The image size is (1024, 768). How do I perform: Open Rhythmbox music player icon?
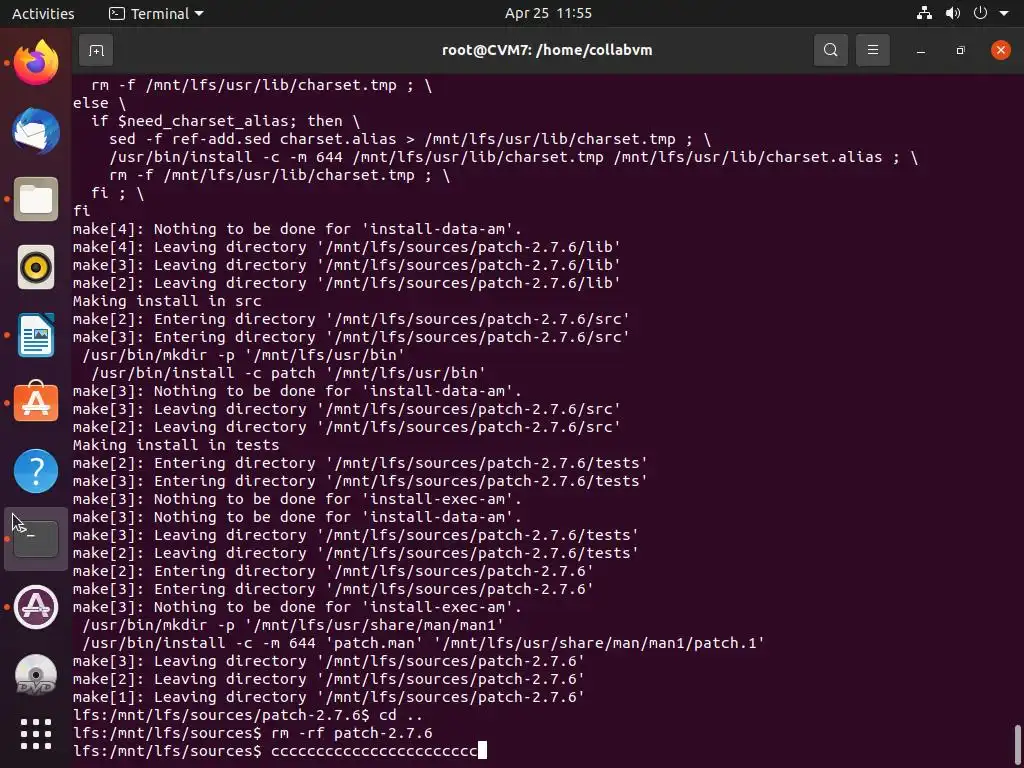coord(36,267)
